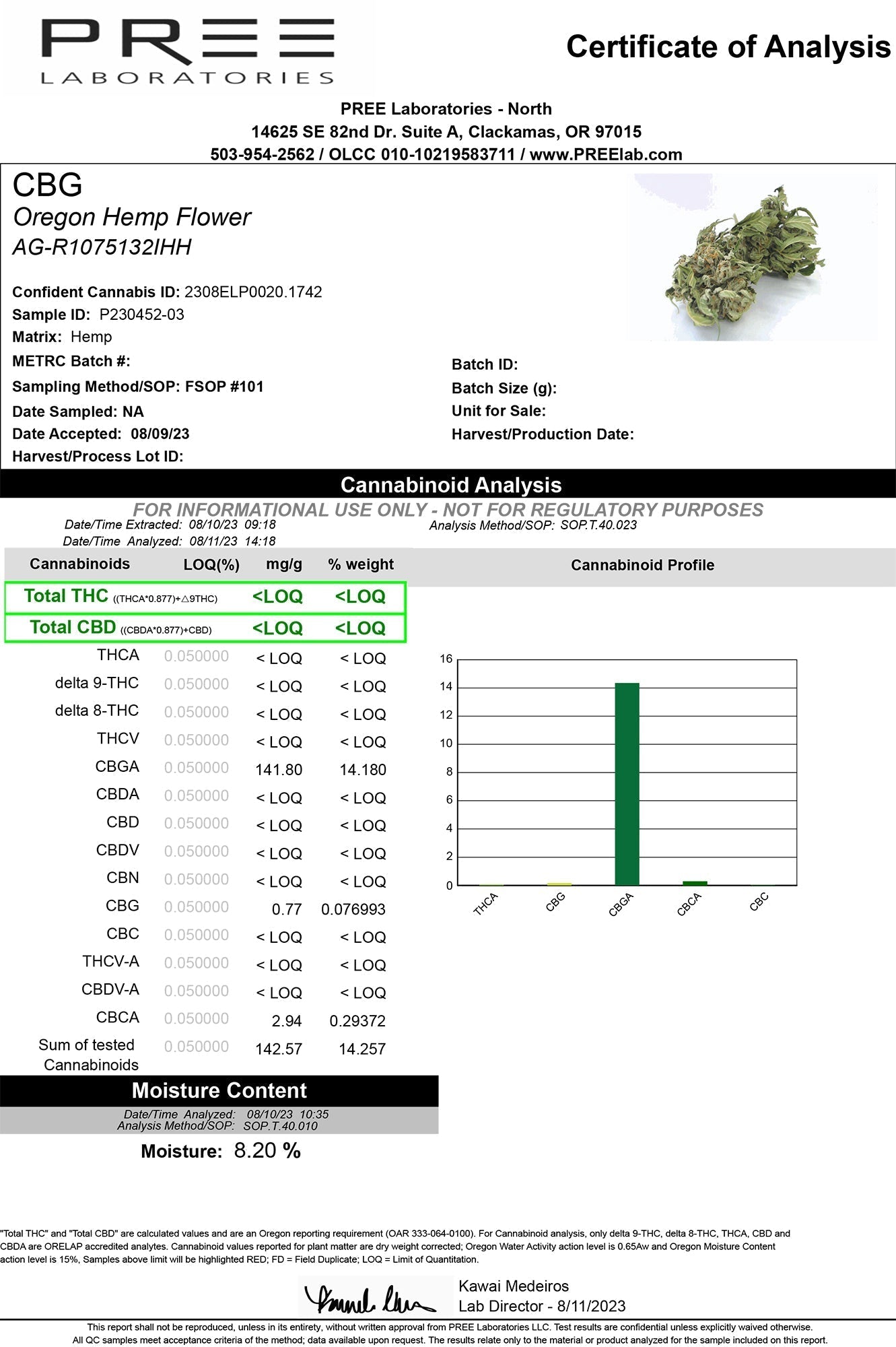Select the Total CBD highlighted row
The image size is (896, 1347).
205,628
